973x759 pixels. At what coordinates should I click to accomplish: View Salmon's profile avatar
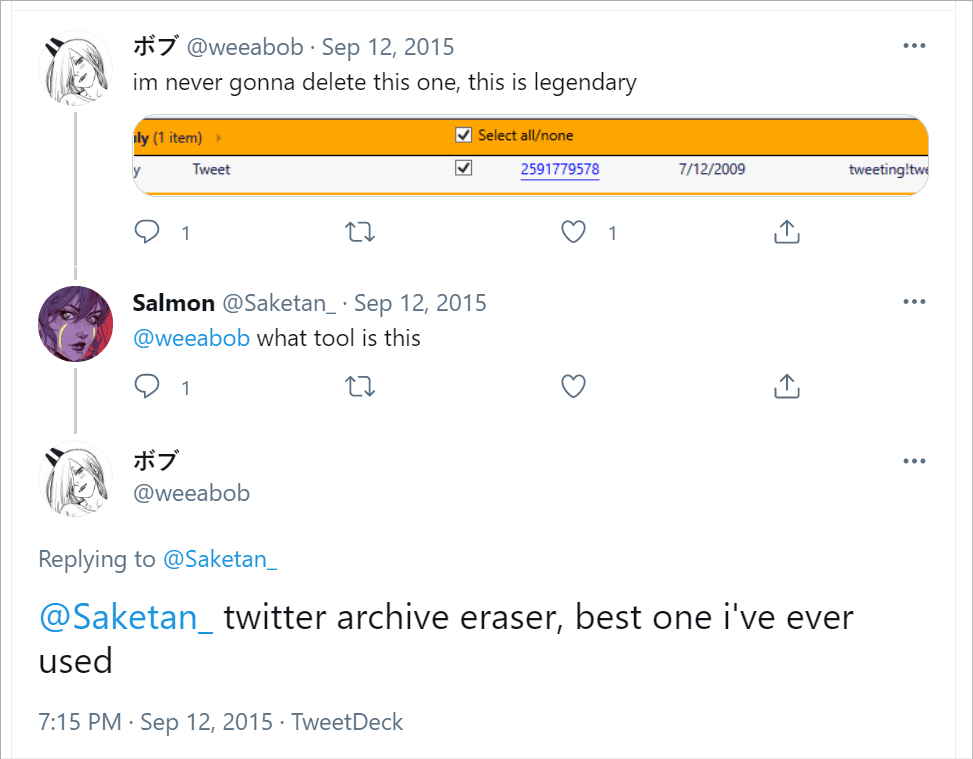75,323
